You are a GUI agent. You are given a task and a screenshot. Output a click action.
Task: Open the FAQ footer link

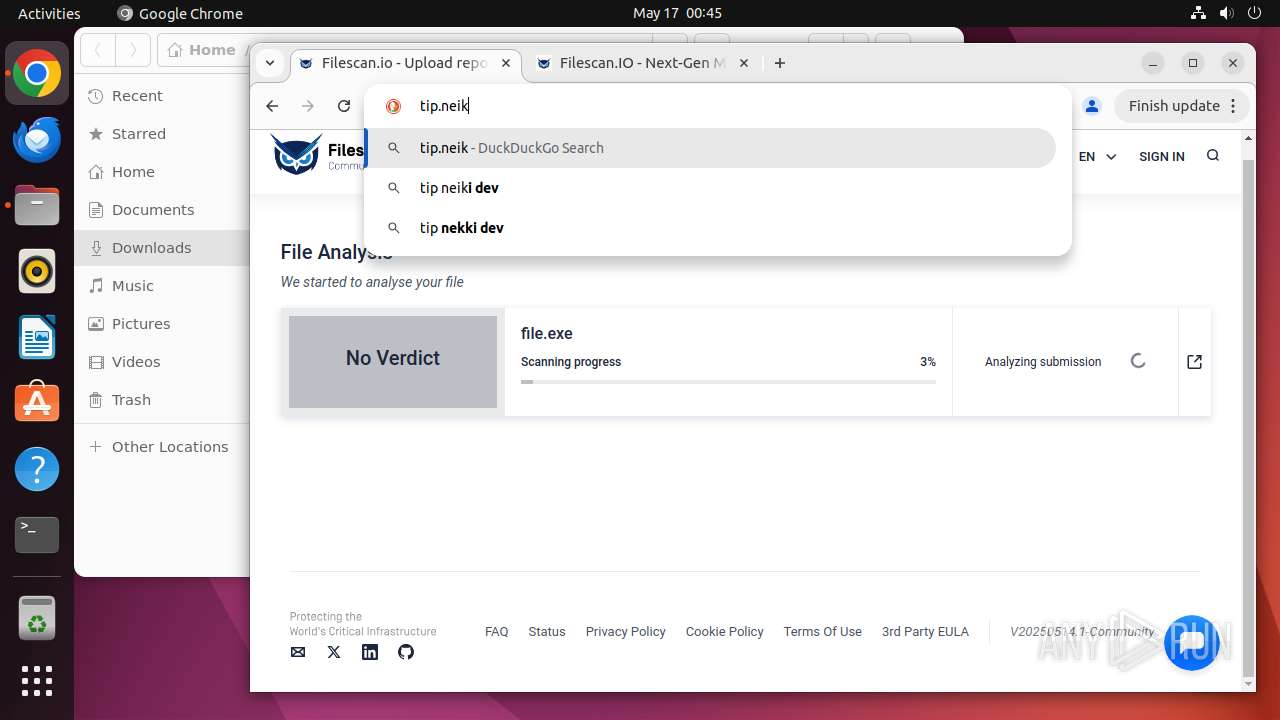[496, 632]
